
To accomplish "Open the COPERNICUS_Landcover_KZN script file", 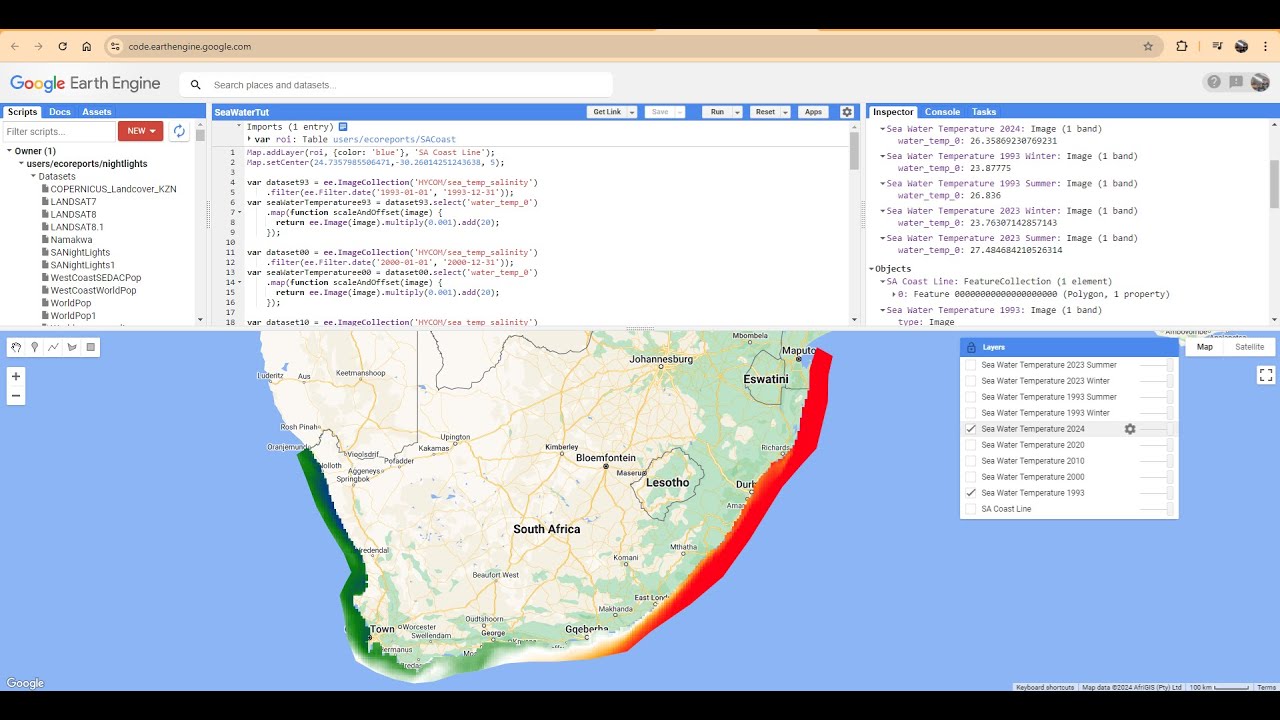I will click(113, 189).
